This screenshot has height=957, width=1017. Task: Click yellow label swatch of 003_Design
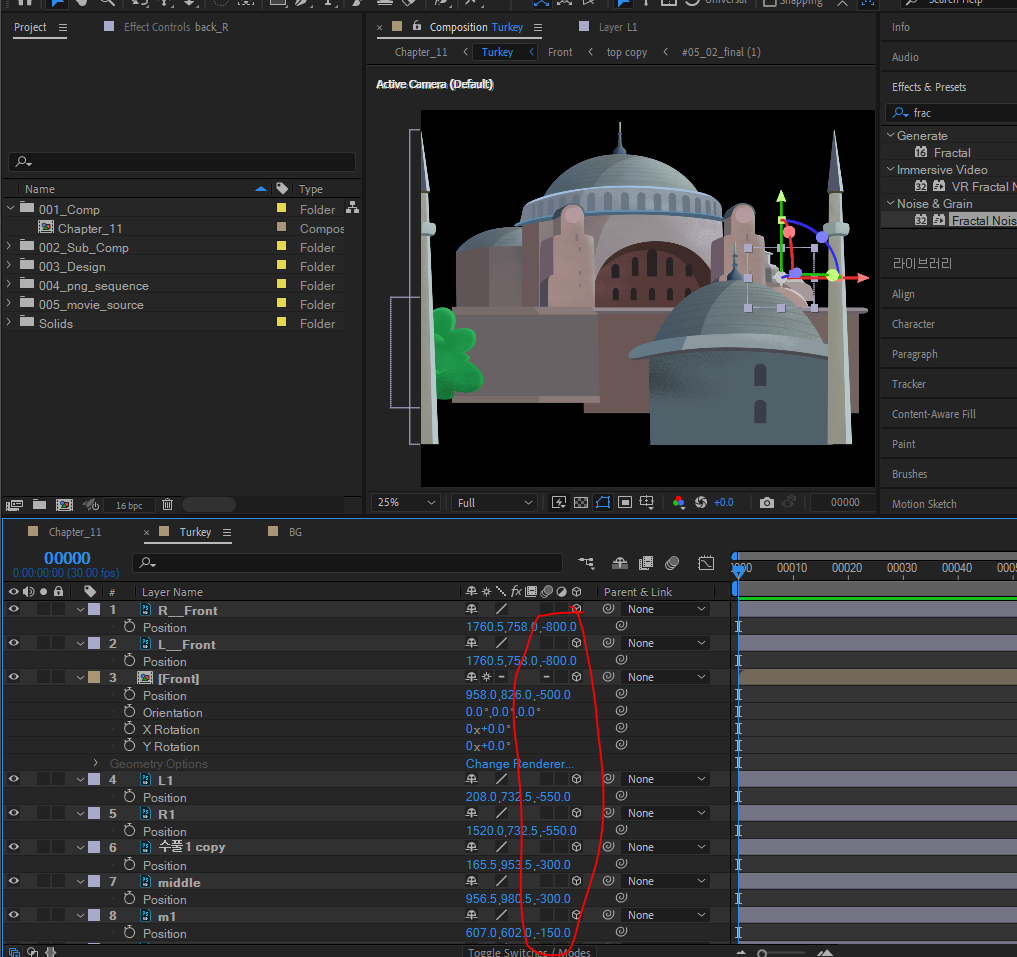click(281, 265)
